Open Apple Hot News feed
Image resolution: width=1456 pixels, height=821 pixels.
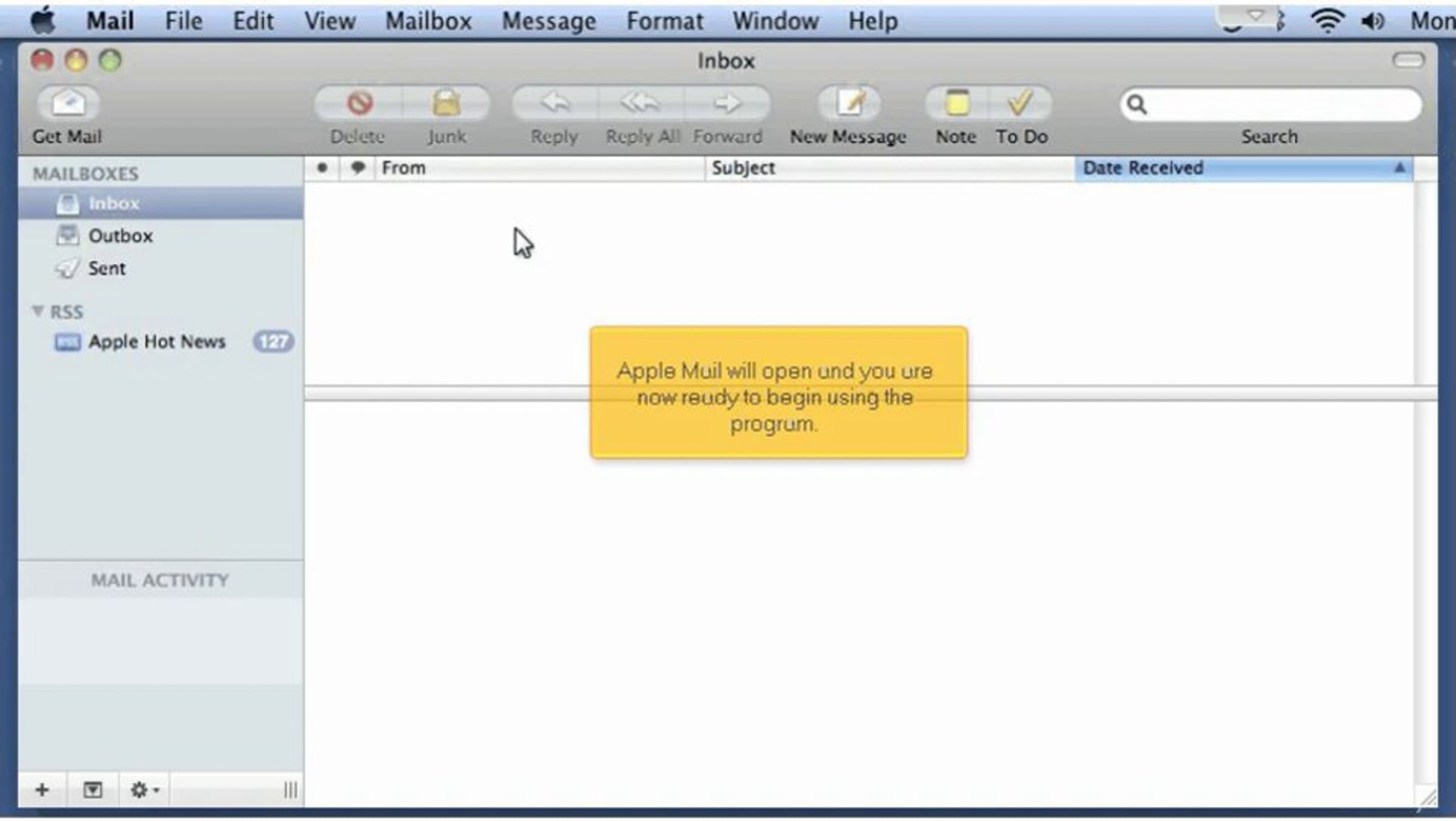tap(157, 342)
